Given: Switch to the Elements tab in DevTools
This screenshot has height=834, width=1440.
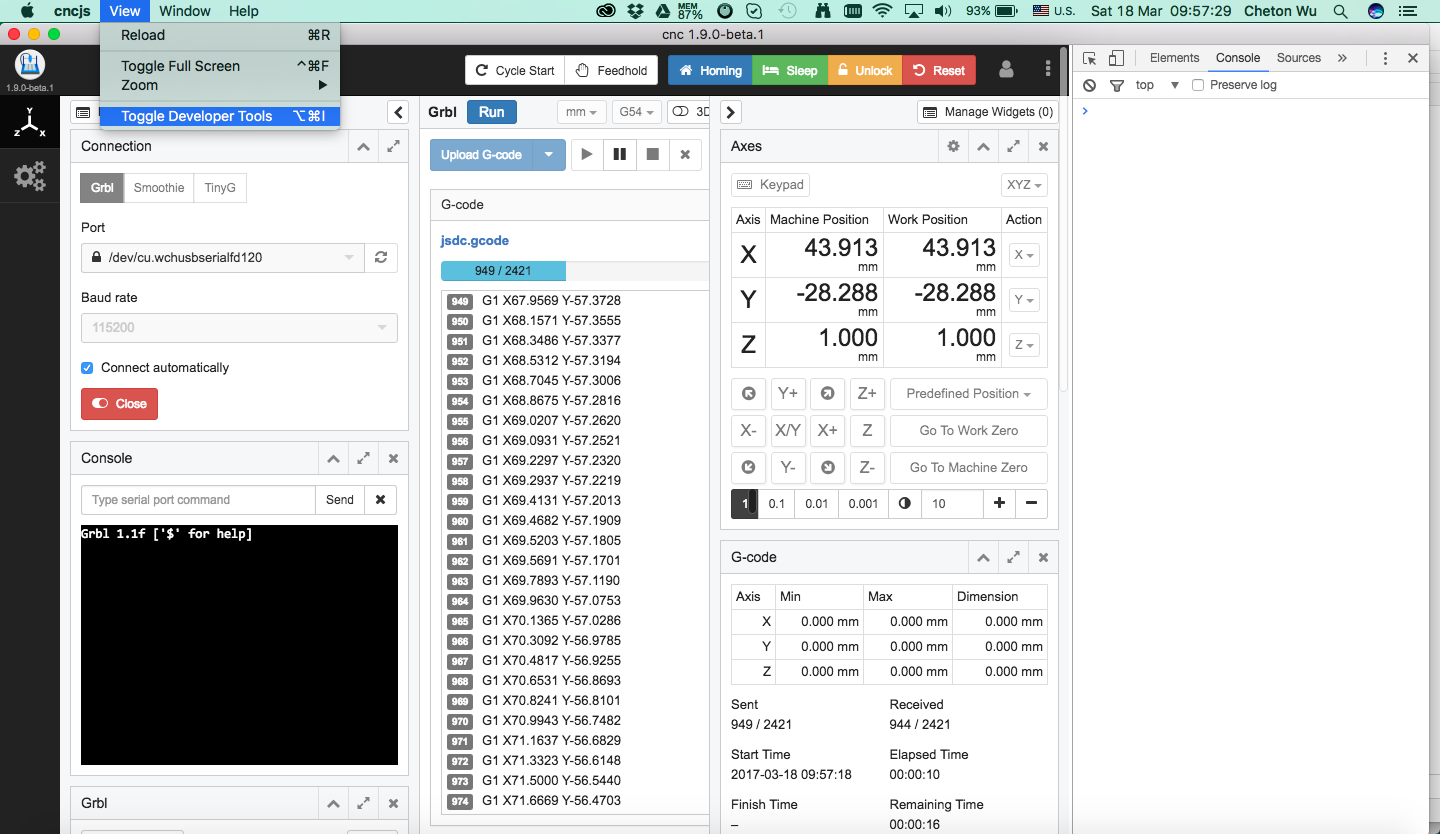Looking at the screenshot, I should [1173, 57].
